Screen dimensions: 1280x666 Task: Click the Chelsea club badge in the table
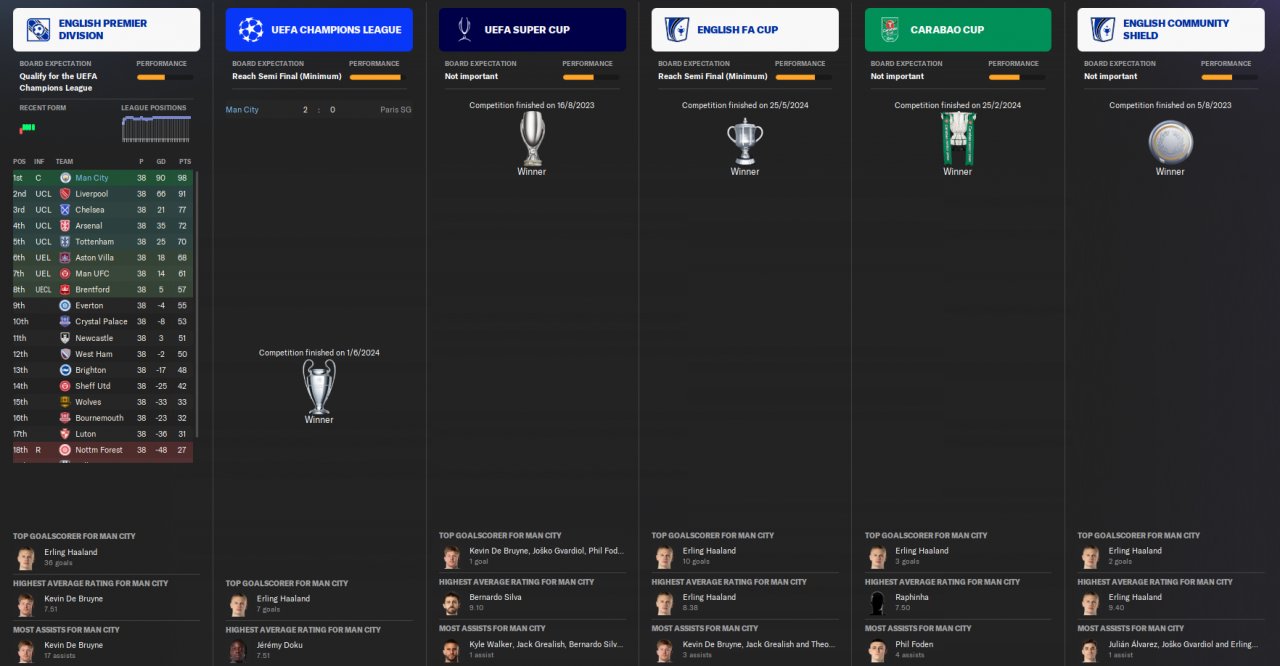[x=65, y=210]
